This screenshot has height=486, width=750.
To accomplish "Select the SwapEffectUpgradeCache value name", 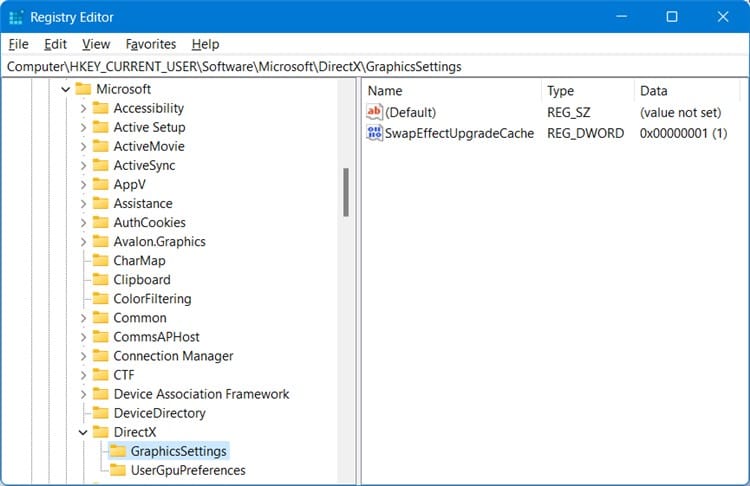I will click(x=459, y=133).
